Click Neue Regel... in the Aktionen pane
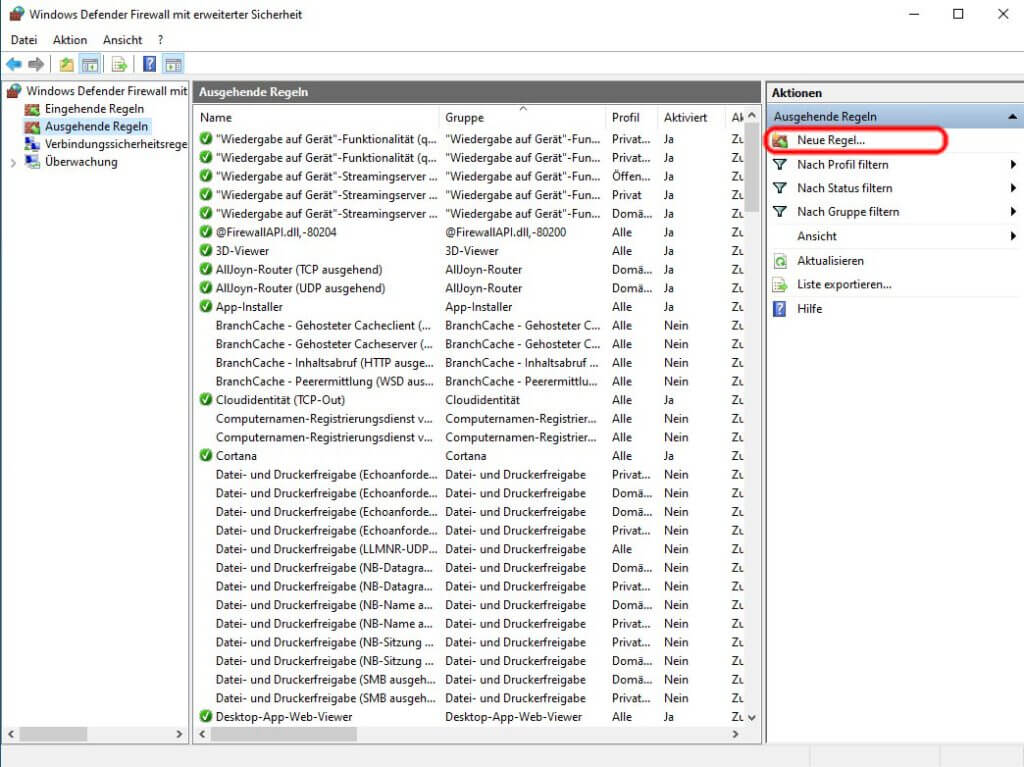The width and height of the screenshot is (1024, 767). tap(831, 140)
